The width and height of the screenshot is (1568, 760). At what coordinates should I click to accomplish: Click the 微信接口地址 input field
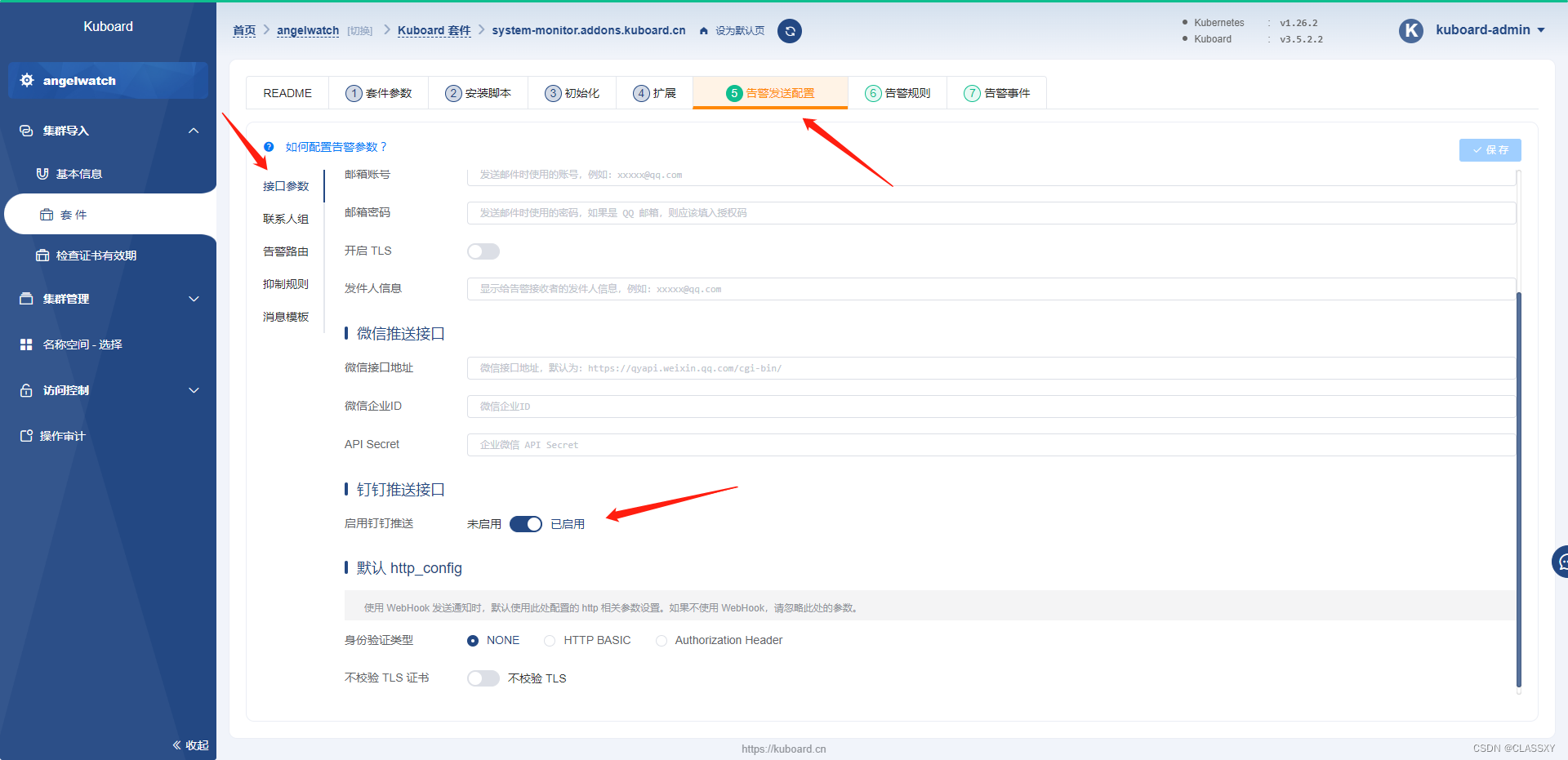point(991,368)
